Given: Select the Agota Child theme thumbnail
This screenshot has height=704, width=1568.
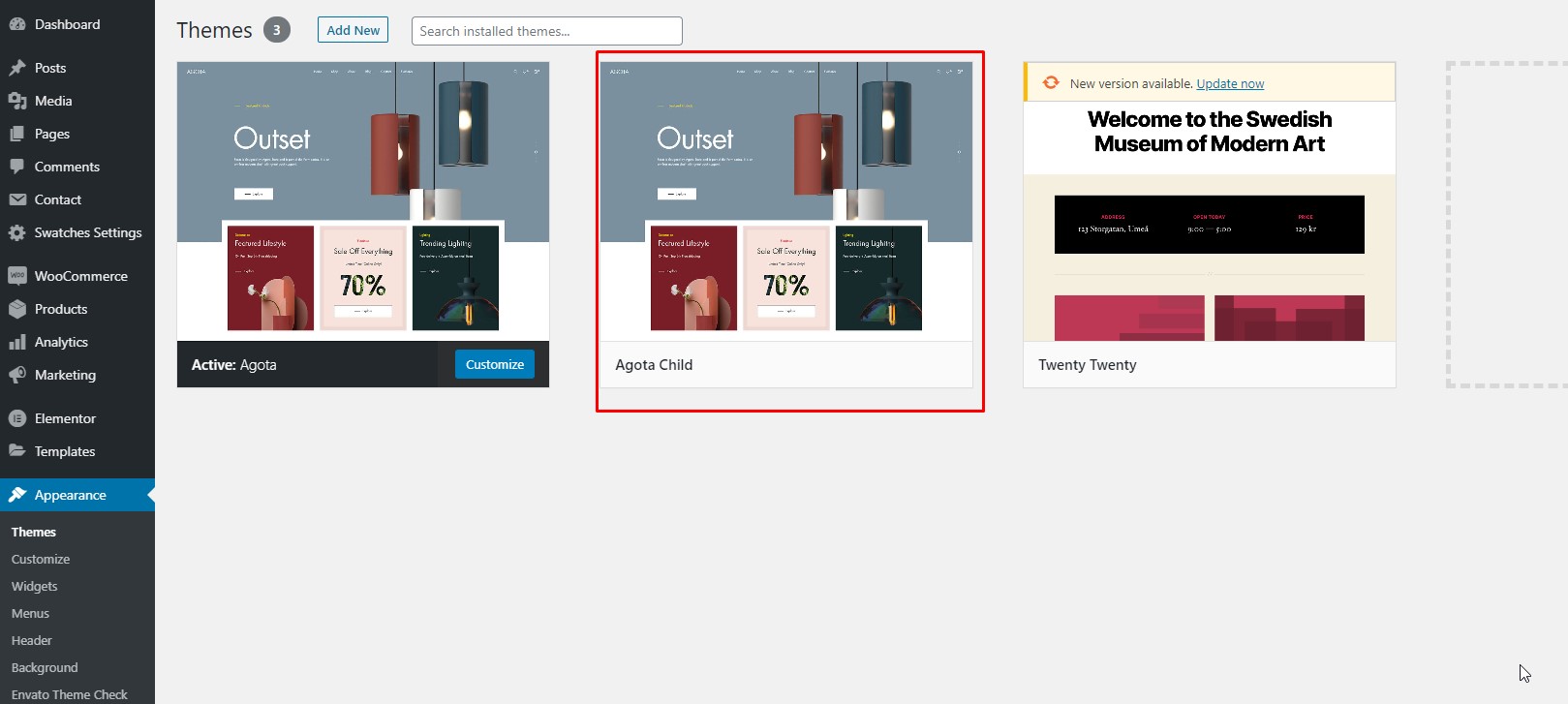Looking at the screenshot, I should (785, 201).
